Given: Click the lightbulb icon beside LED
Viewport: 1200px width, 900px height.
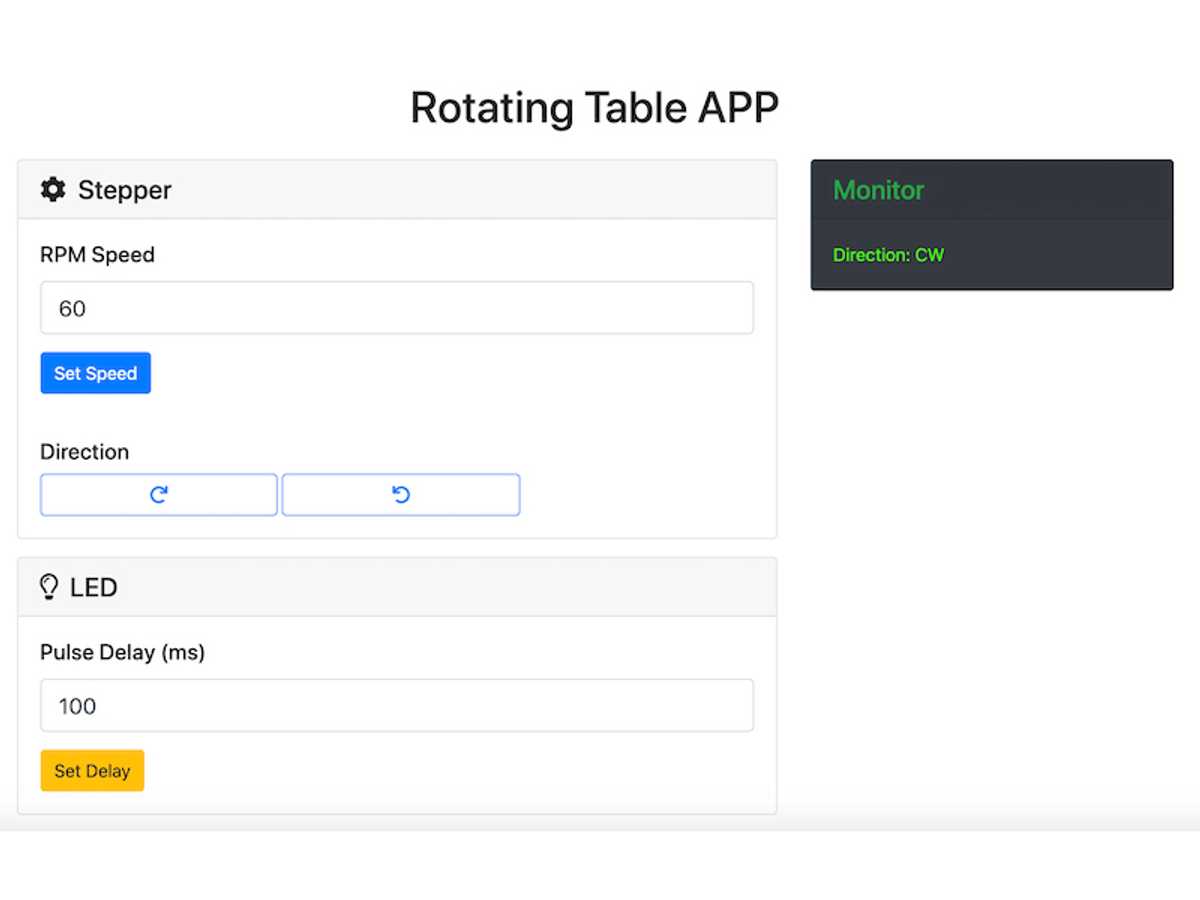Looking at the screenshot, I should click(x=49, y=587).
